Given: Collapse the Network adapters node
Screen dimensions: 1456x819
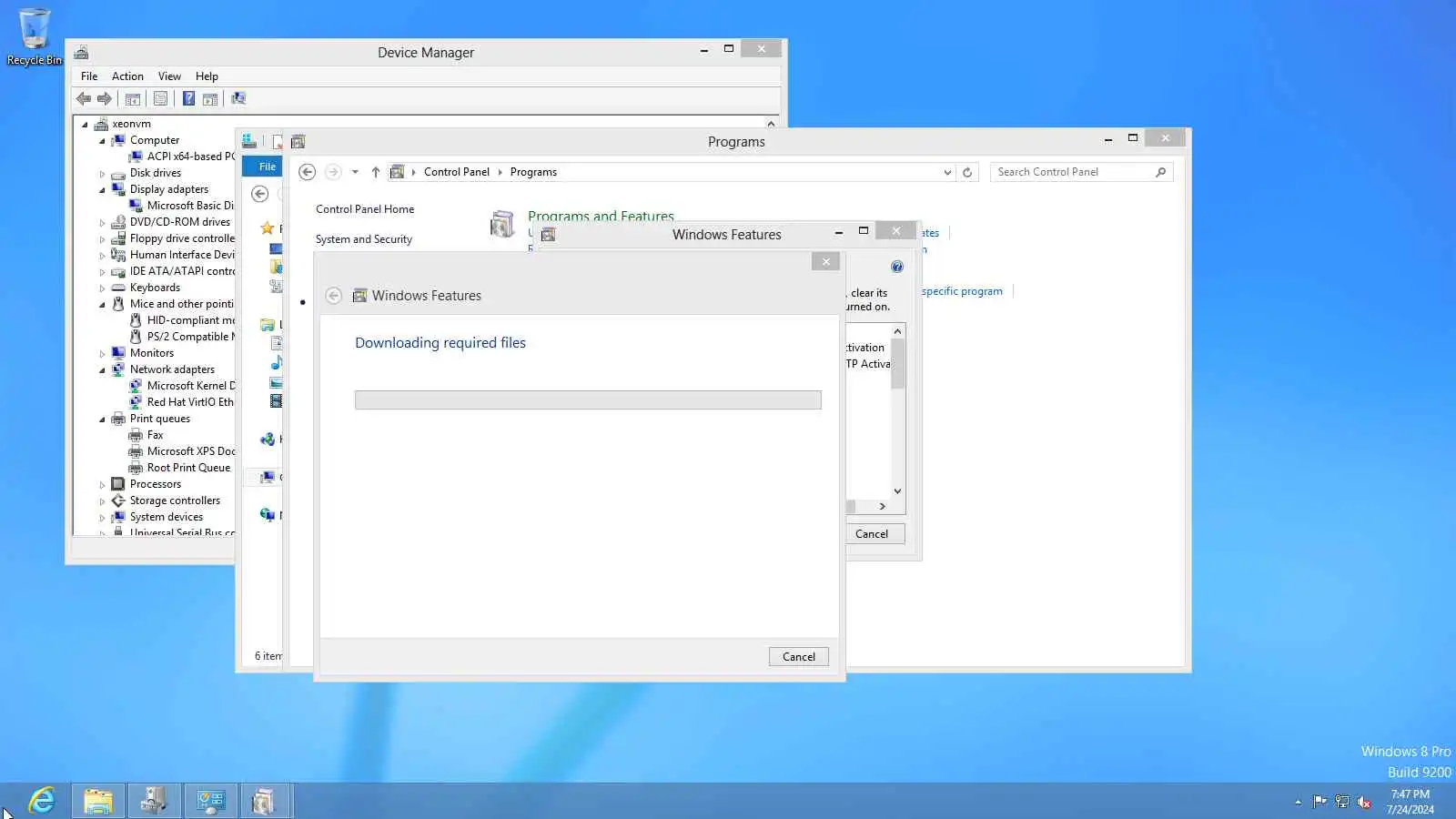Looking at the screenshot, I should [x=102, y=369].
